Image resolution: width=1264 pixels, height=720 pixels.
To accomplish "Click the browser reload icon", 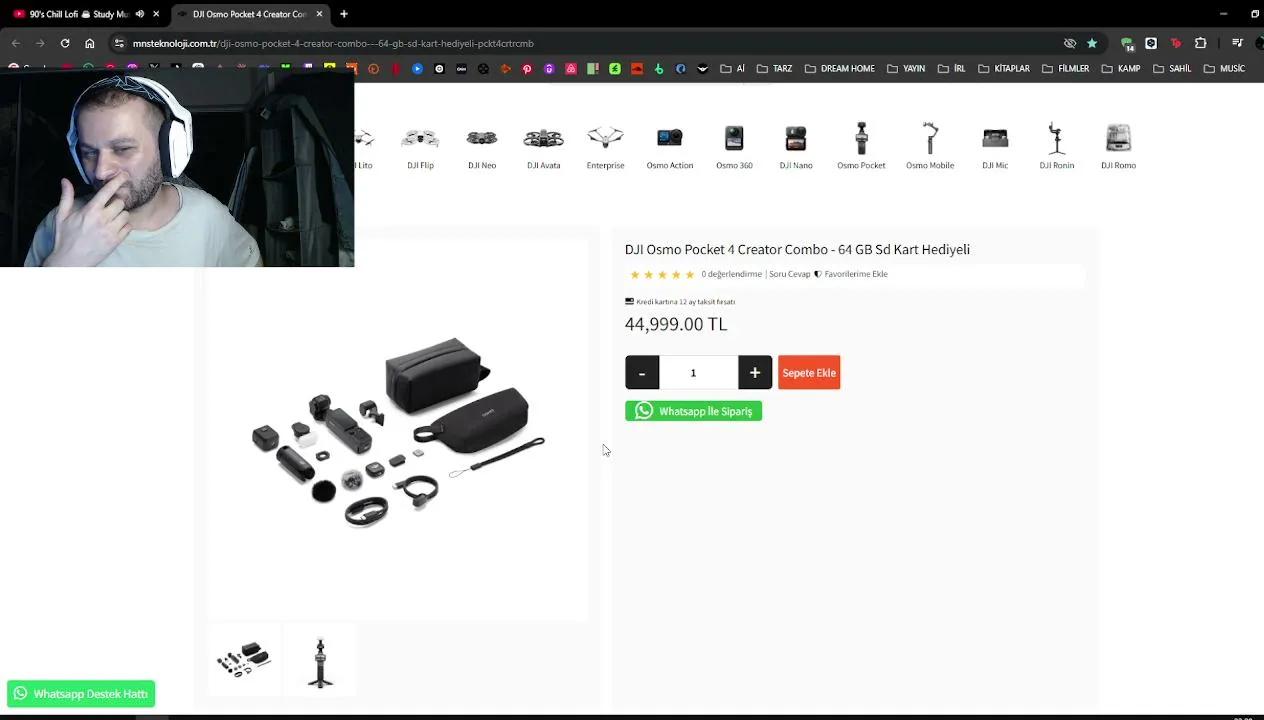I will 65,43.
